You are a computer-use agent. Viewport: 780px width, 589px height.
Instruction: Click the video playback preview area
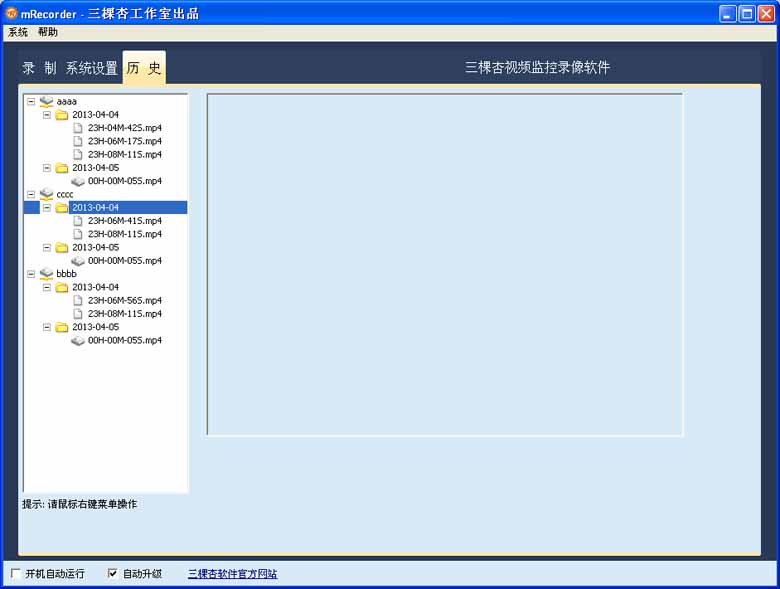click(x=445, y=264)
